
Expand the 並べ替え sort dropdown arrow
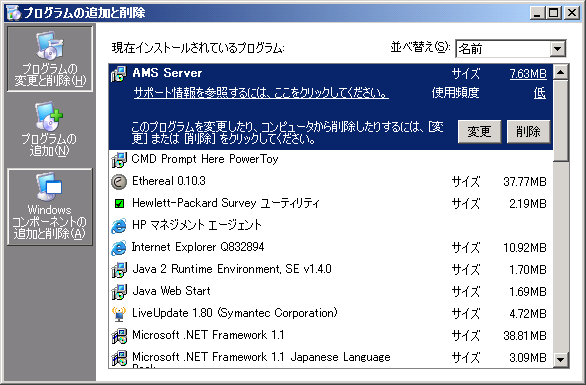558,49
